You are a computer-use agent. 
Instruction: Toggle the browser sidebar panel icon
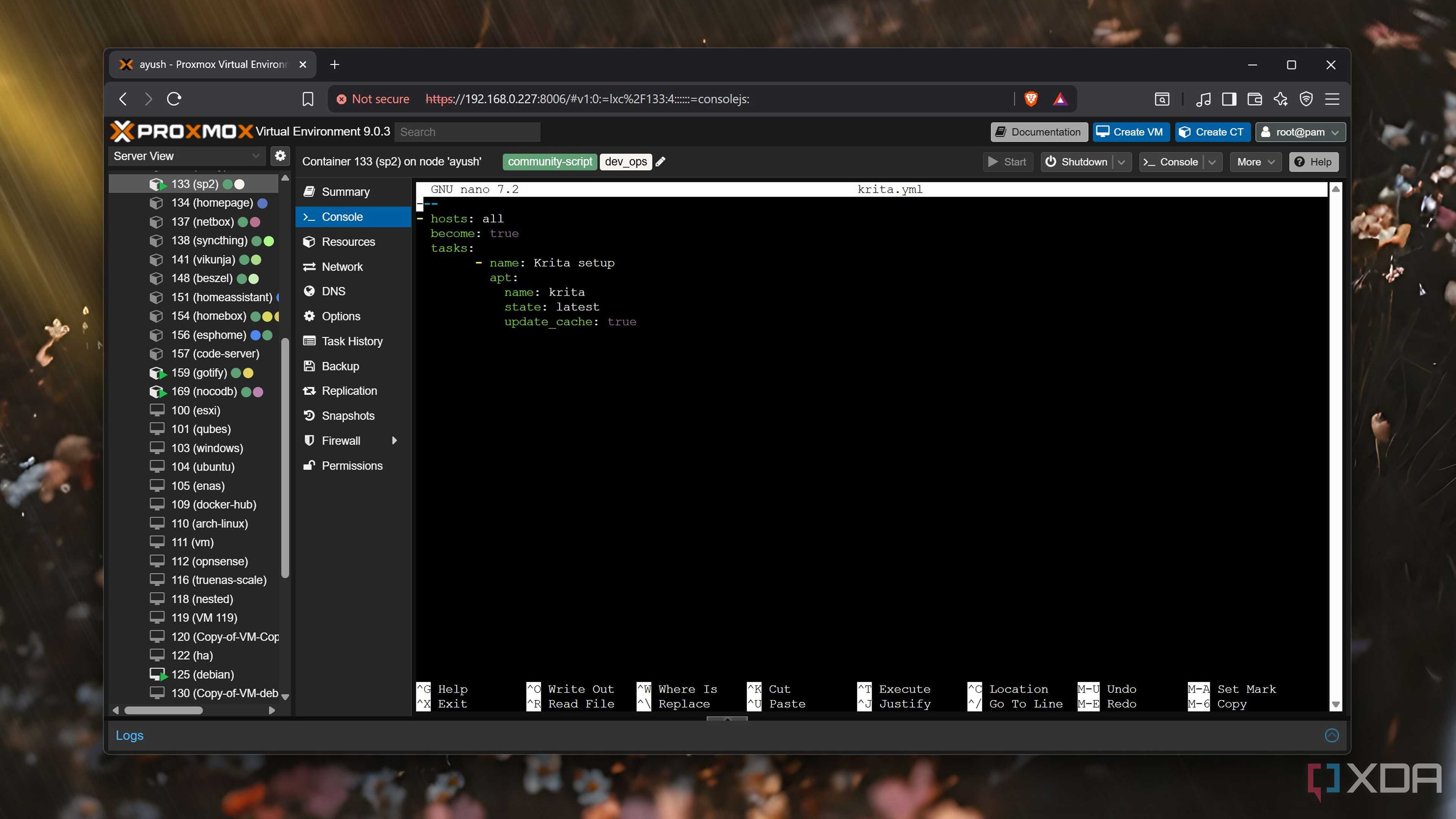(x=1229, y=99)
